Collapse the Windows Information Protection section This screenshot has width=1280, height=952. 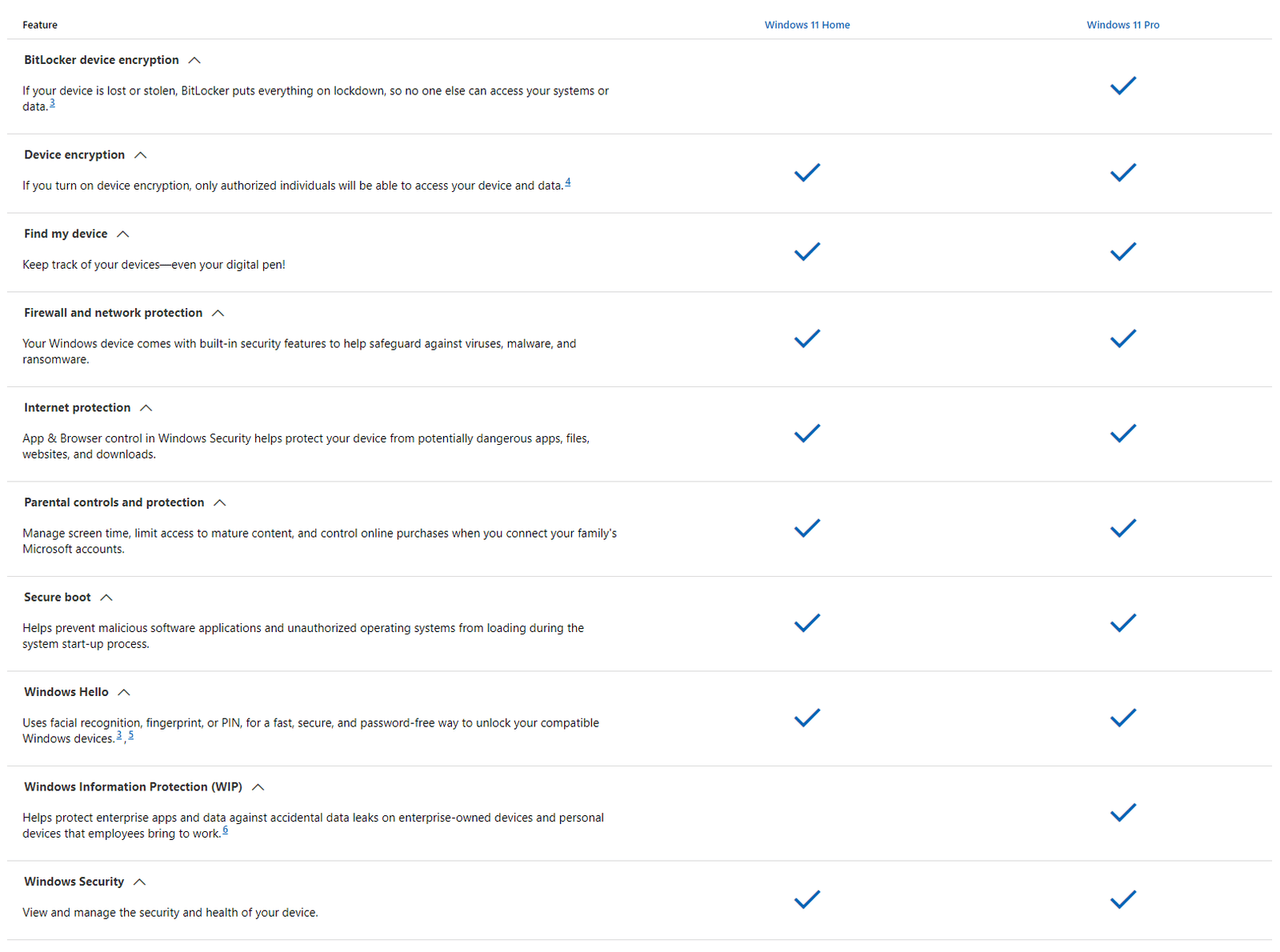[258, 786]
